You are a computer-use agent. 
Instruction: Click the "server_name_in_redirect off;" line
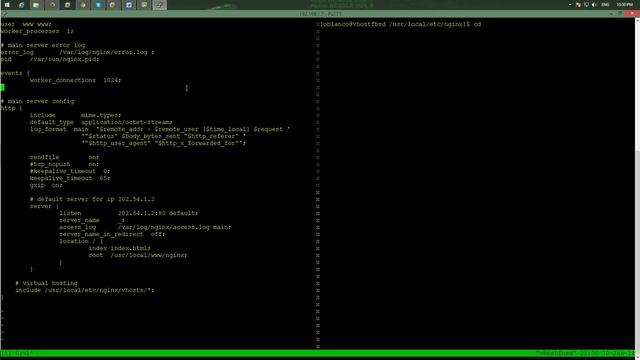pos(112,234)
